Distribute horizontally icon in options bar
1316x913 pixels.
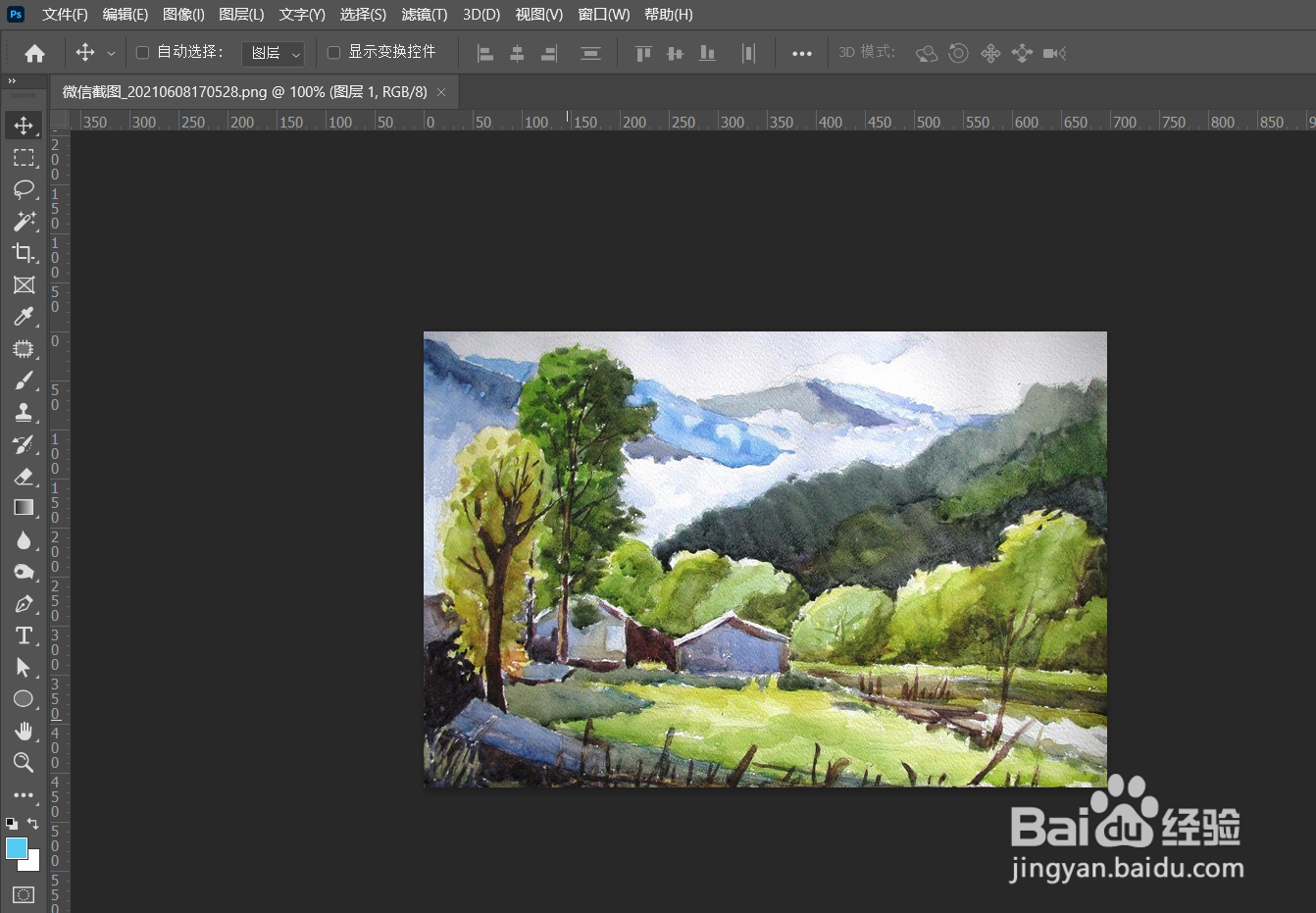click(748, 53)
